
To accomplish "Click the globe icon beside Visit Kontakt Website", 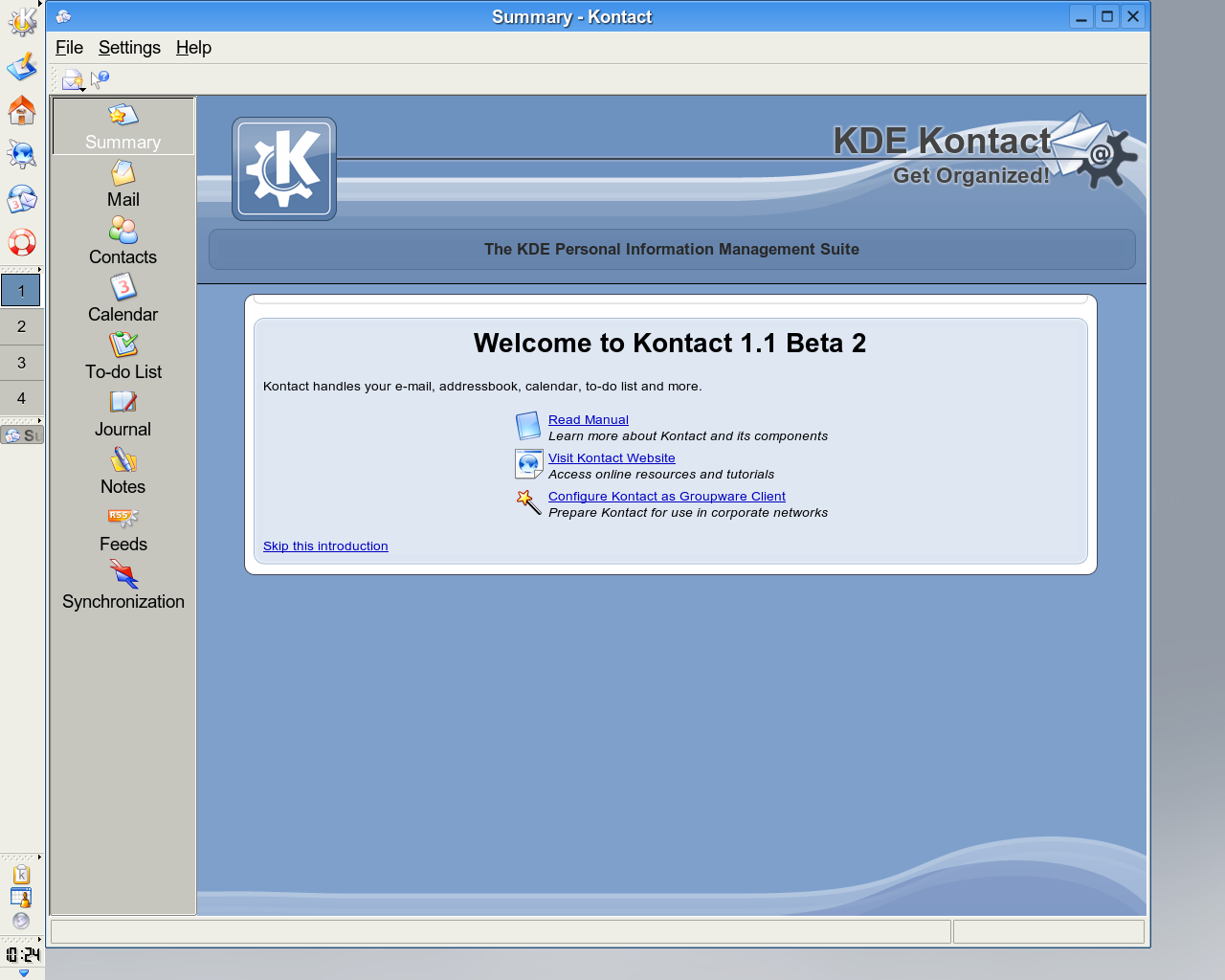I will (528, 464).
